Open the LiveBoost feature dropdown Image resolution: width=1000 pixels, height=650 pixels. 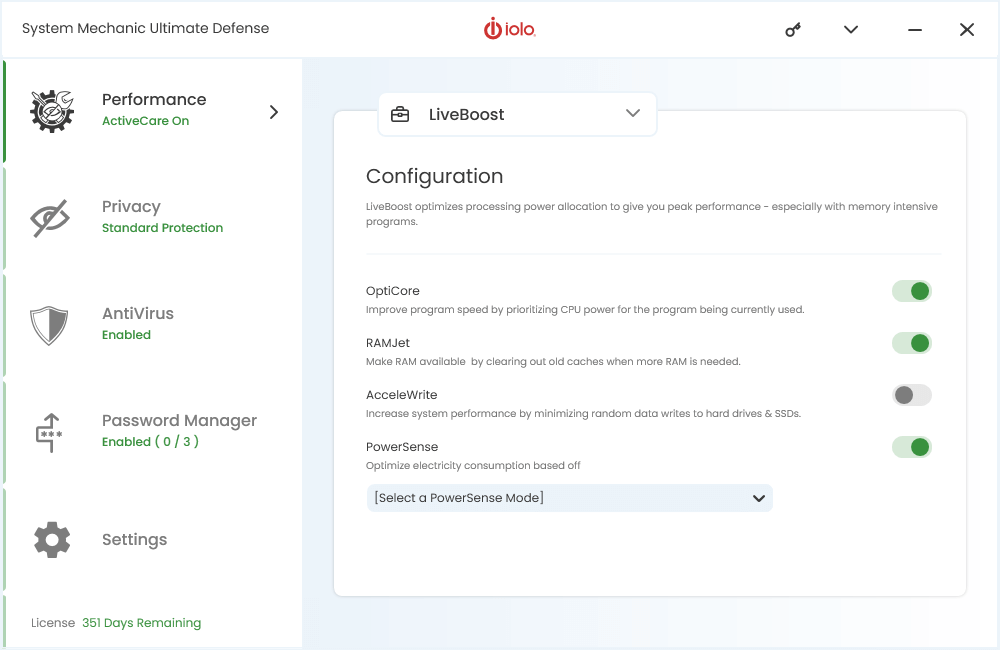632,114
